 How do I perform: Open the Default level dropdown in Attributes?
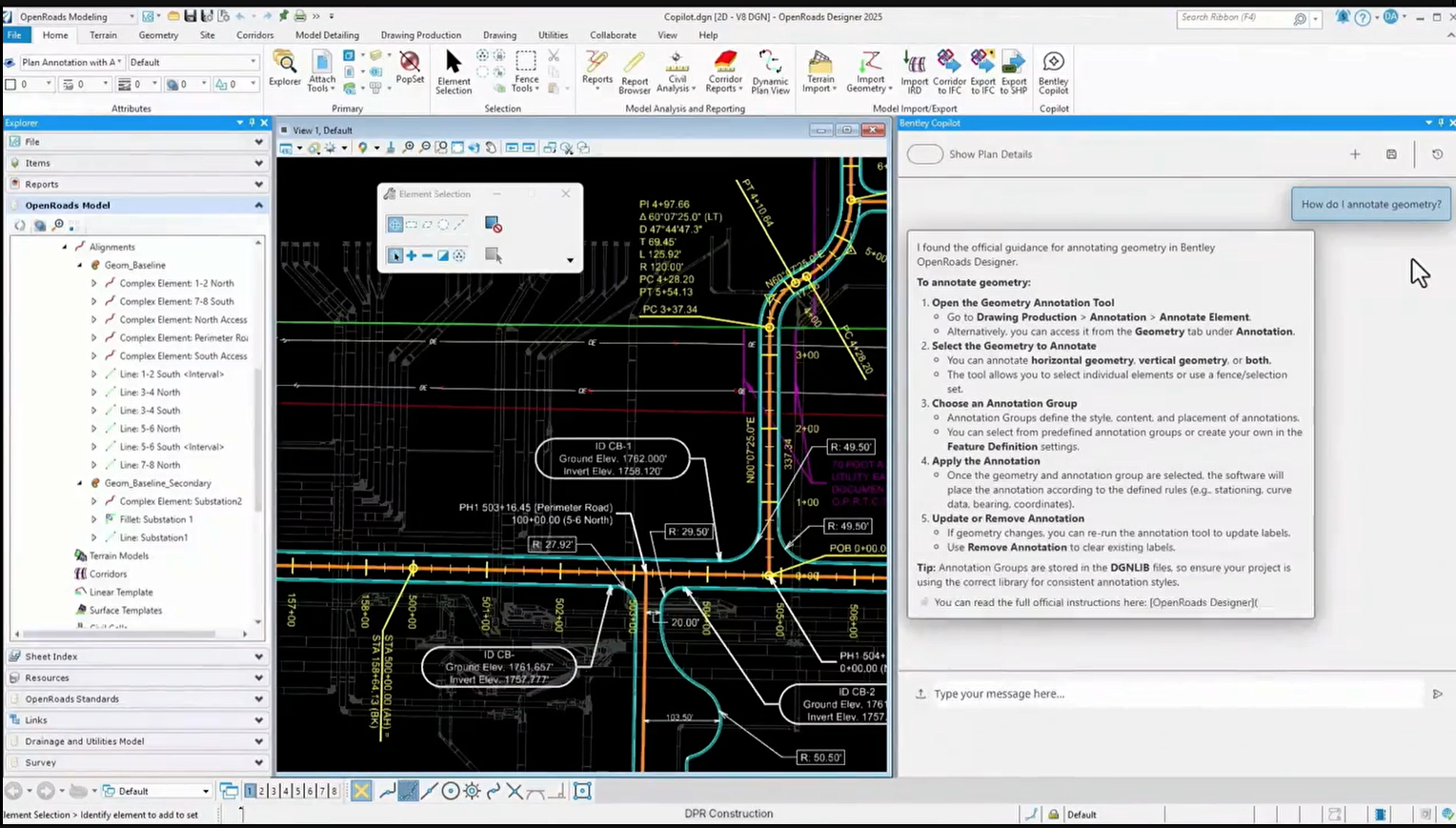pyautogui.click(x=193, y=62)
